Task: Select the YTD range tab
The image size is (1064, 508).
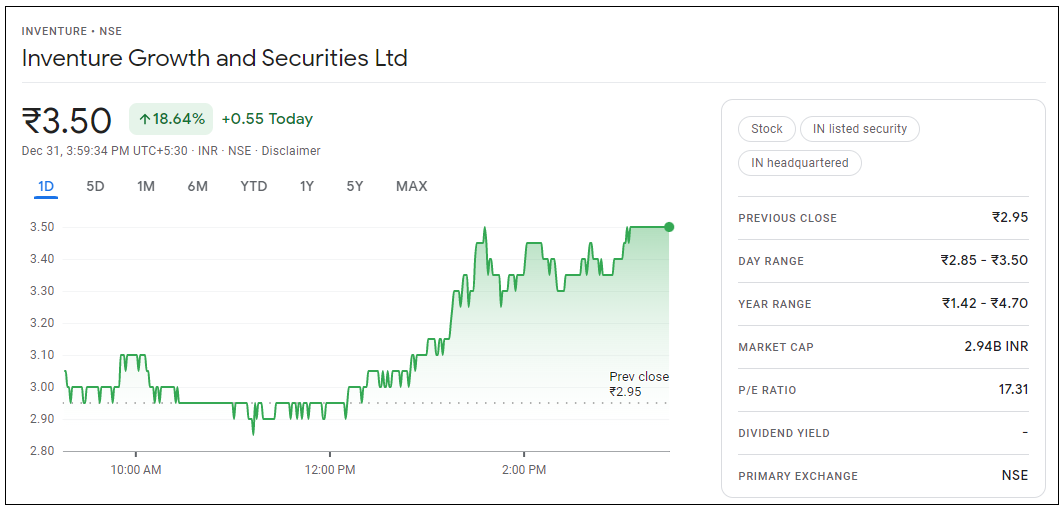Action: click(x=254, y=186)
